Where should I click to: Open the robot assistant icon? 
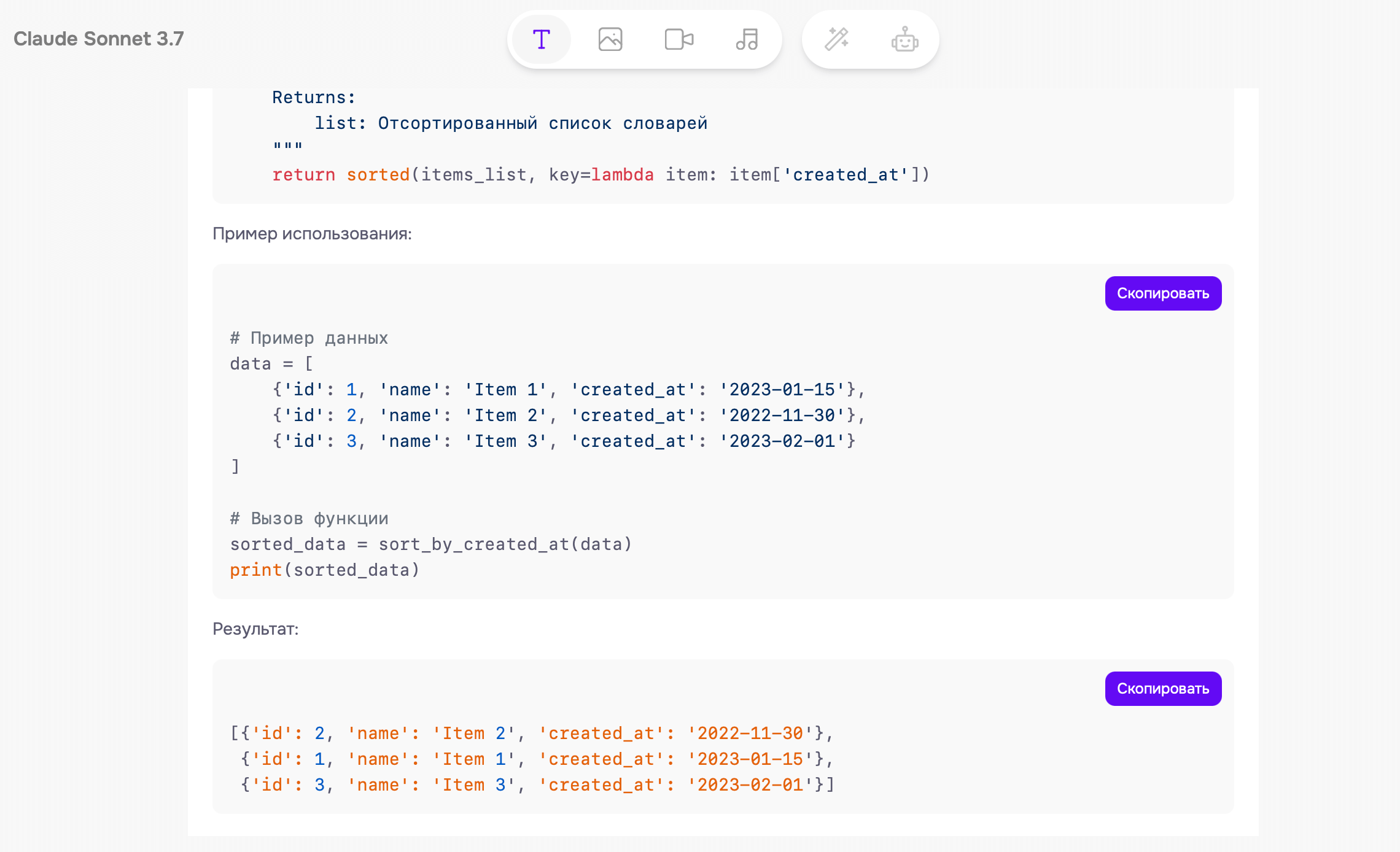click(904, 39)
